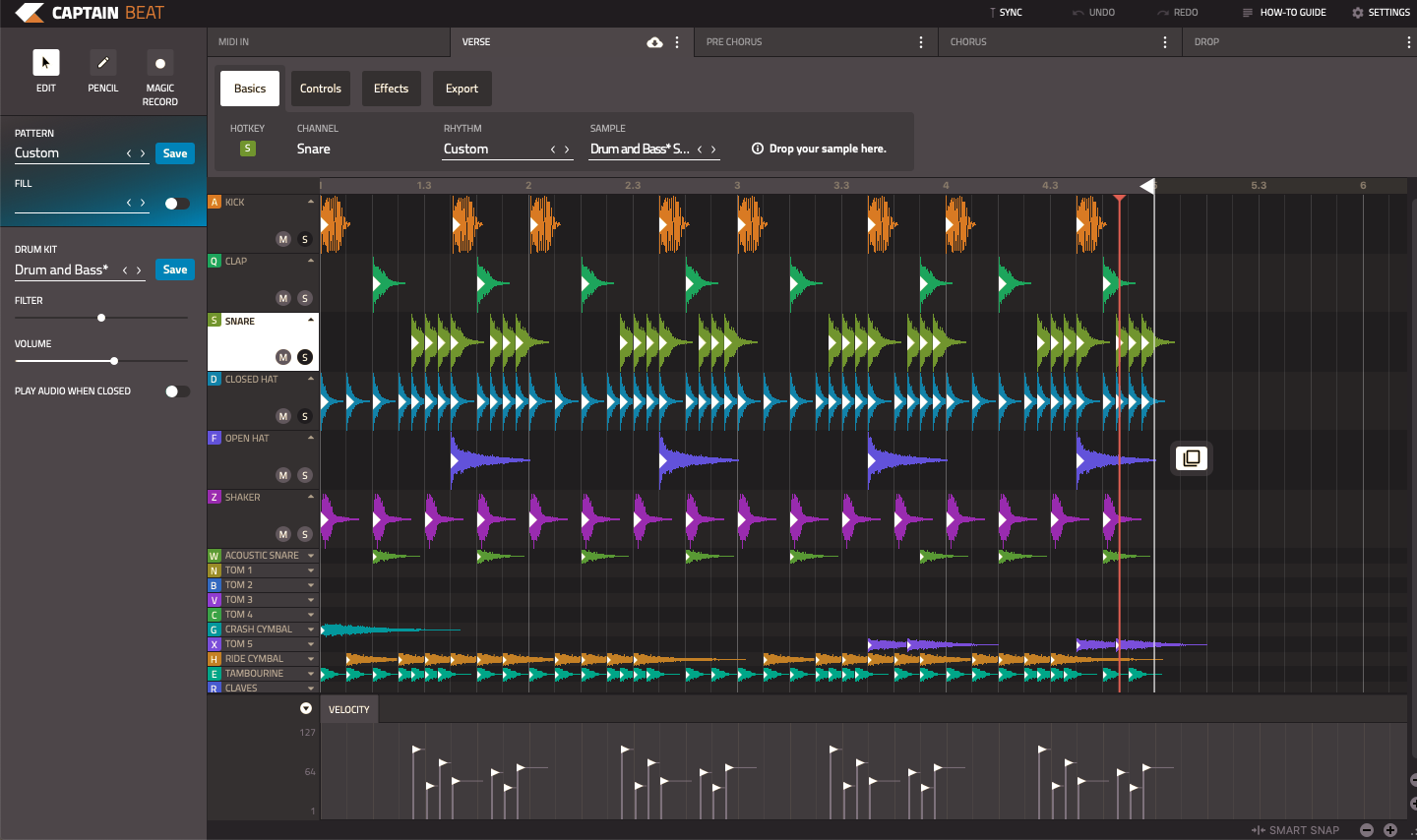Expand the Acoustic Snare track
This screenshot has width=1417, height=840.
[311, 556]
